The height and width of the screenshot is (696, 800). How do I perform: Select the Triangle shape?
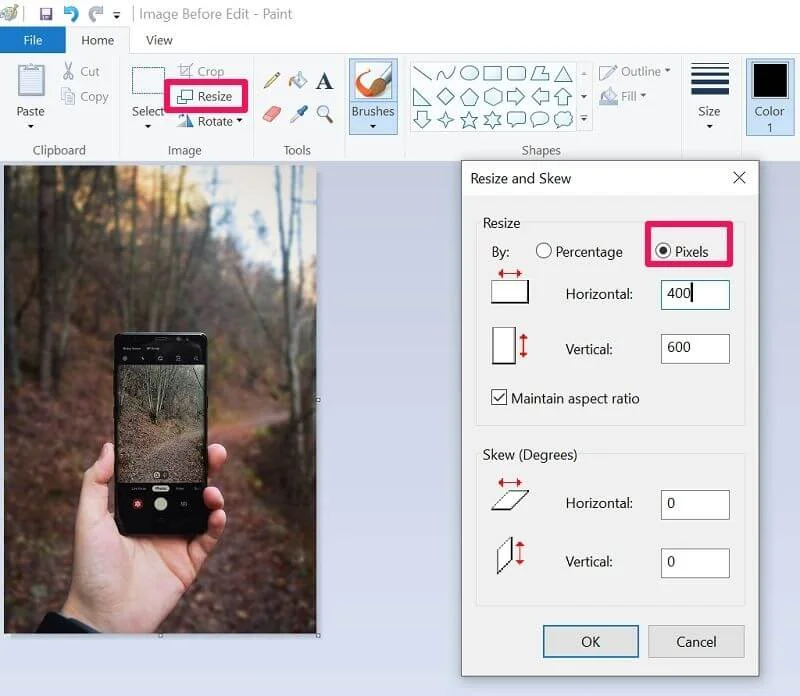(563, 73)
